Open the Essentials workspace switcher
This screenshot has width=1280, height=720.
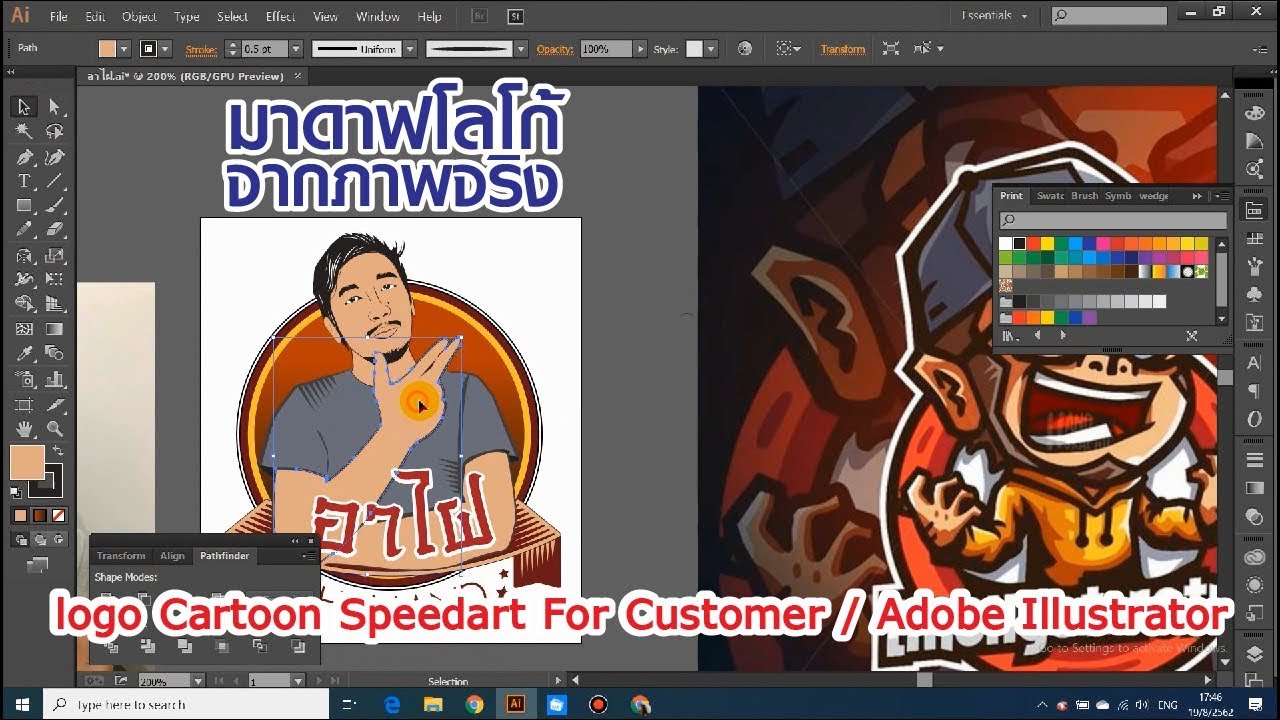pos(995,16)
